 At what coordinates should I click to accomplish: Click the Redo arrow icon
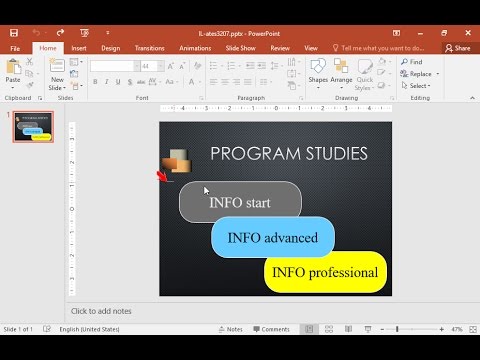(60, 33)
